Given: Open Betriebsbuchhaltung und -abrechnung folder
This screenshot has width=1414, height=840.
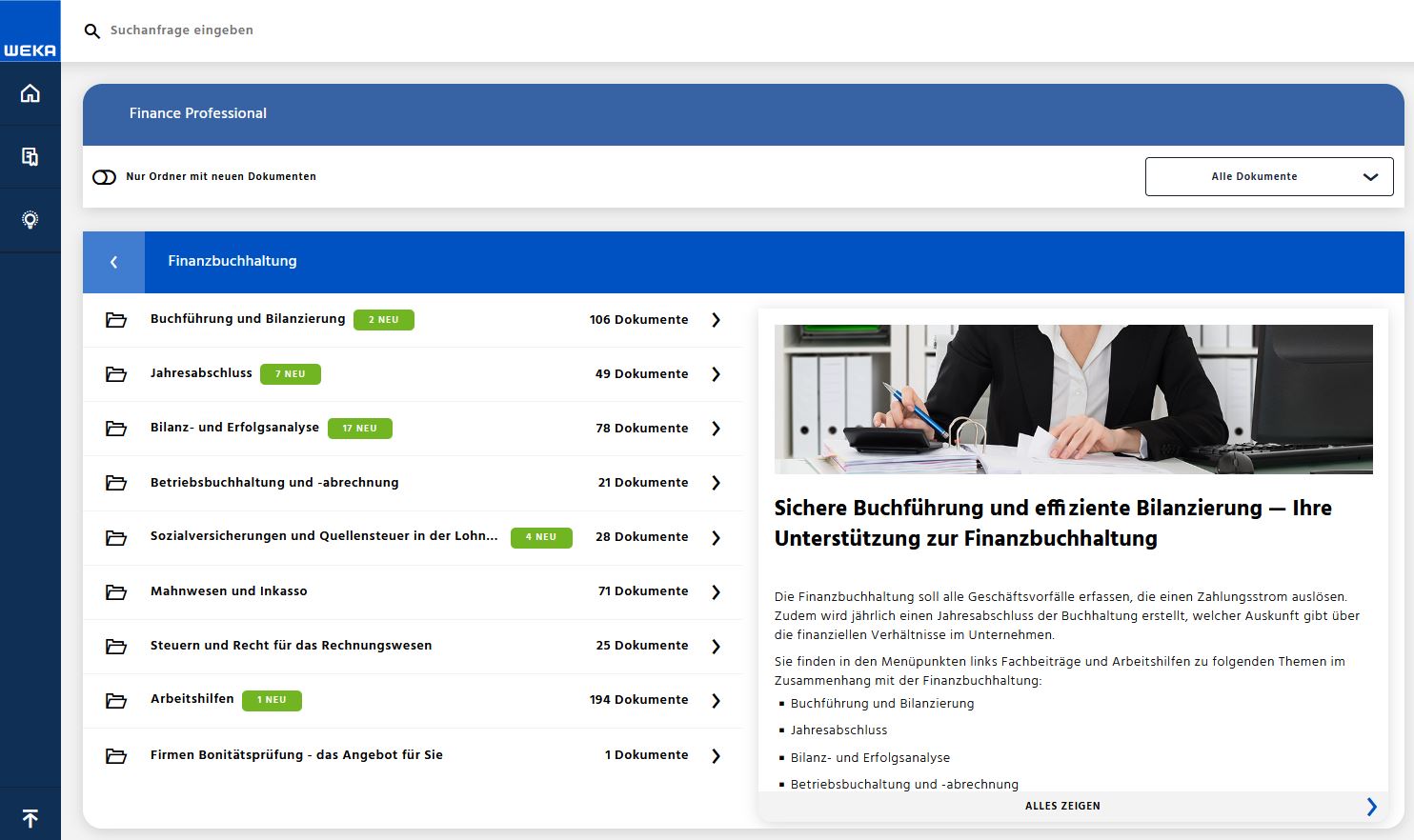Looking at the screenshot, I should coord(274,483).
